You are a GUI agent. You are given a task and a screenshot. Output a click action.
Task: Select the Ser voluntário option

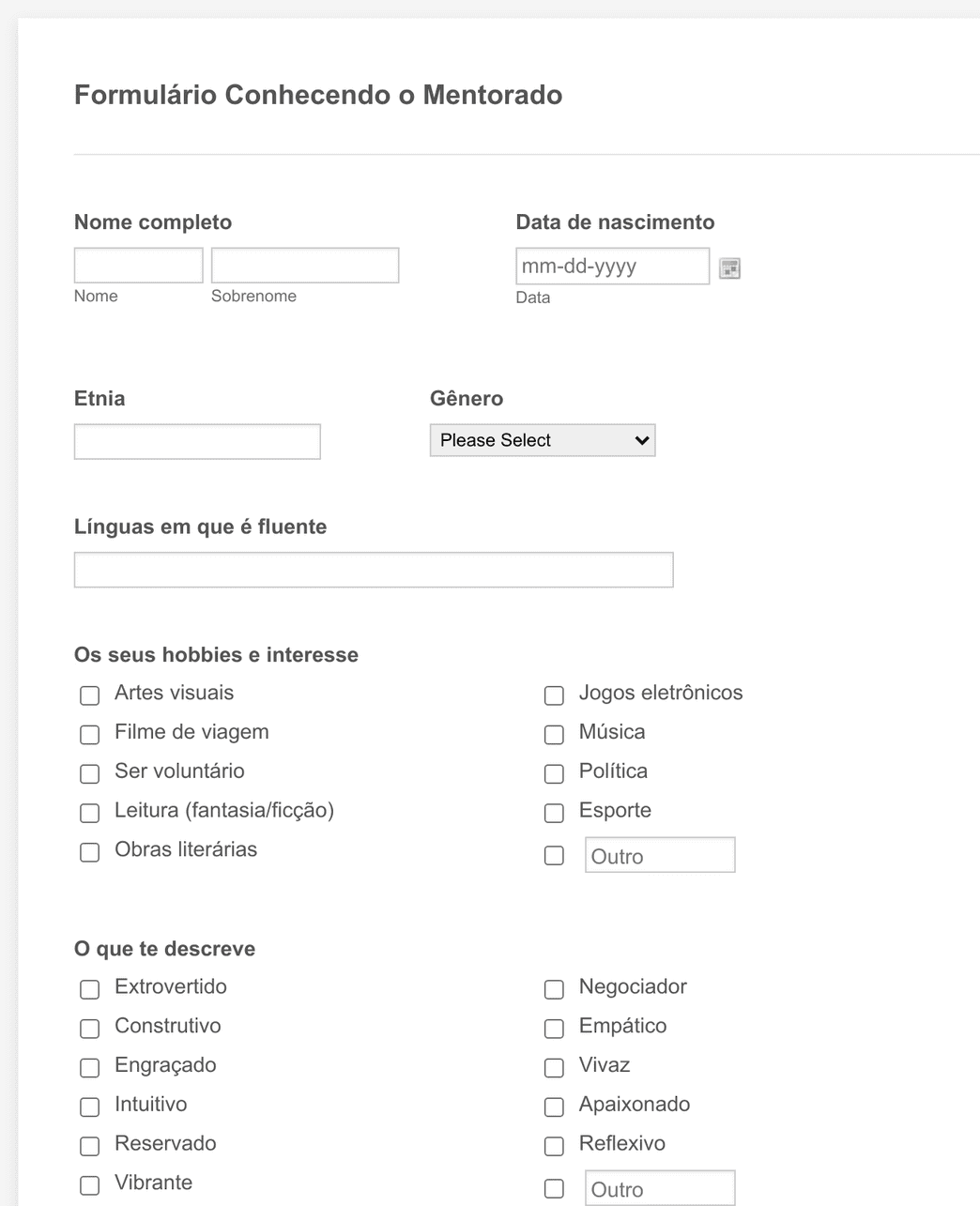pos(89,773)
